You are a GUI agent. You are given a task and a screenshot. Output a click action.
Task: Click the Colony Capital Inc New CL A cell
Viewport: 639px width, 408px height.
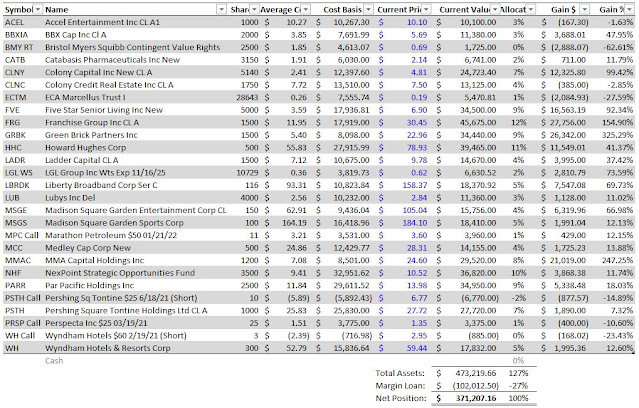(x=99, y=73)
